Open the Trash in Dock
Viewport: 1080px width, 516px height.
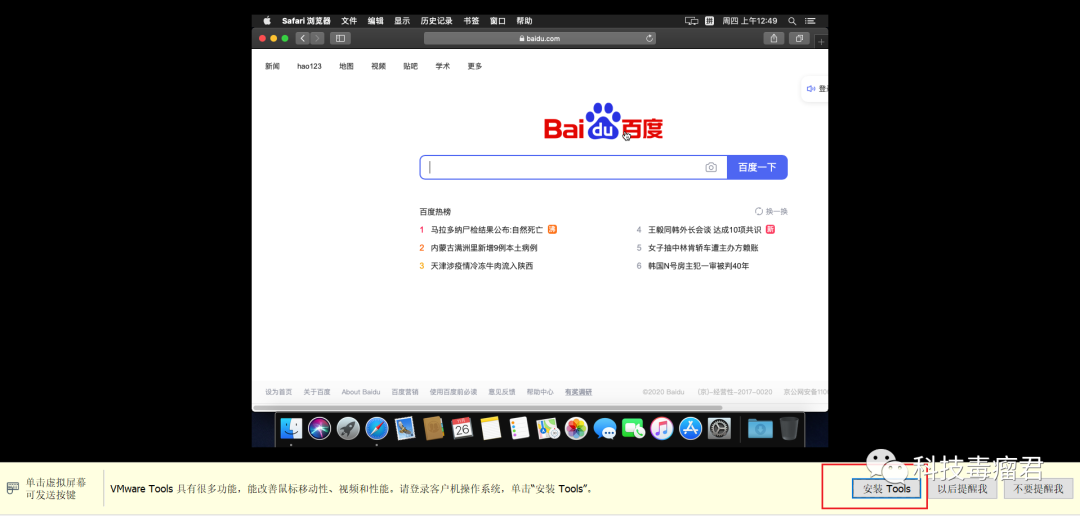[789, 429]
